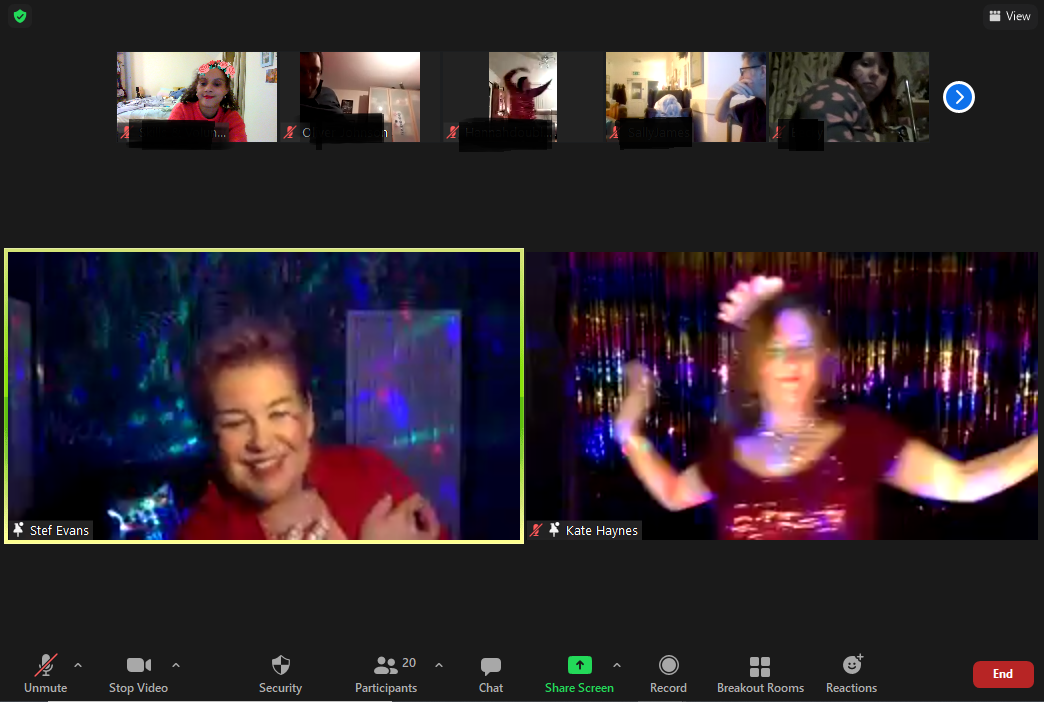Unmute the microphone
1044x702 pixels.
pyautogui.click(x=45, y=674)
